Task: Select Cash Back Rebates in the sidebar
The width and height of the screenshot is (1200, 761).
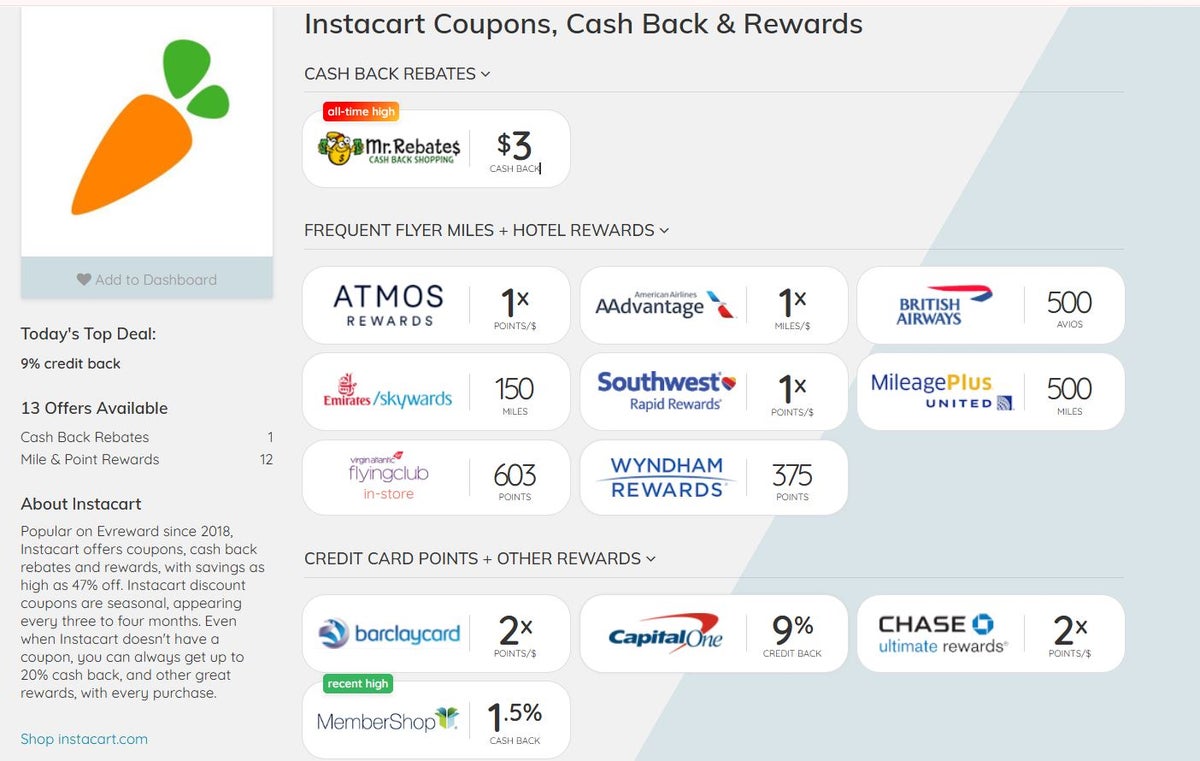Action: pyautogui.click(x=84, y=437)
